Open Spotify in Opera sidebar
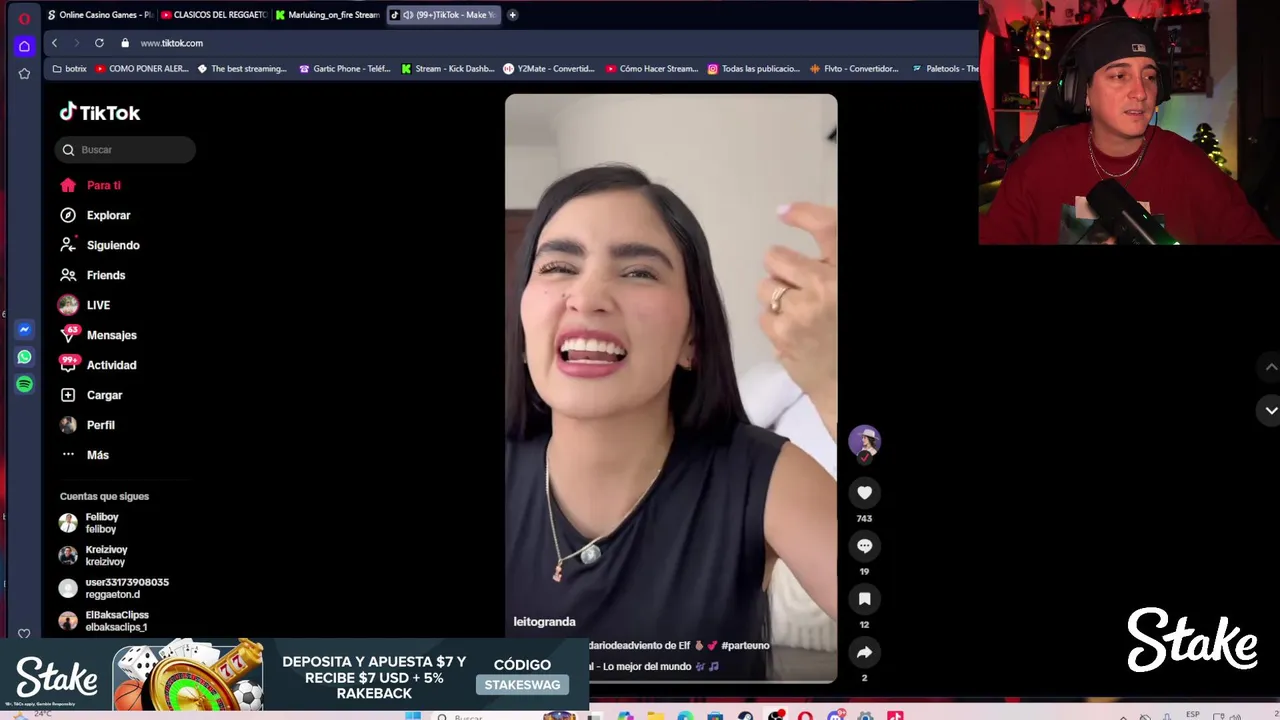The image size is (1280, 720). tap(24, 384)
